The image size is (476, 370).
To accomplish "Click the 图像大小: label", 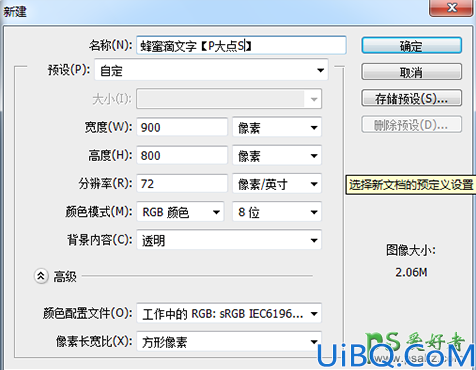I will [x=411, y=250].
